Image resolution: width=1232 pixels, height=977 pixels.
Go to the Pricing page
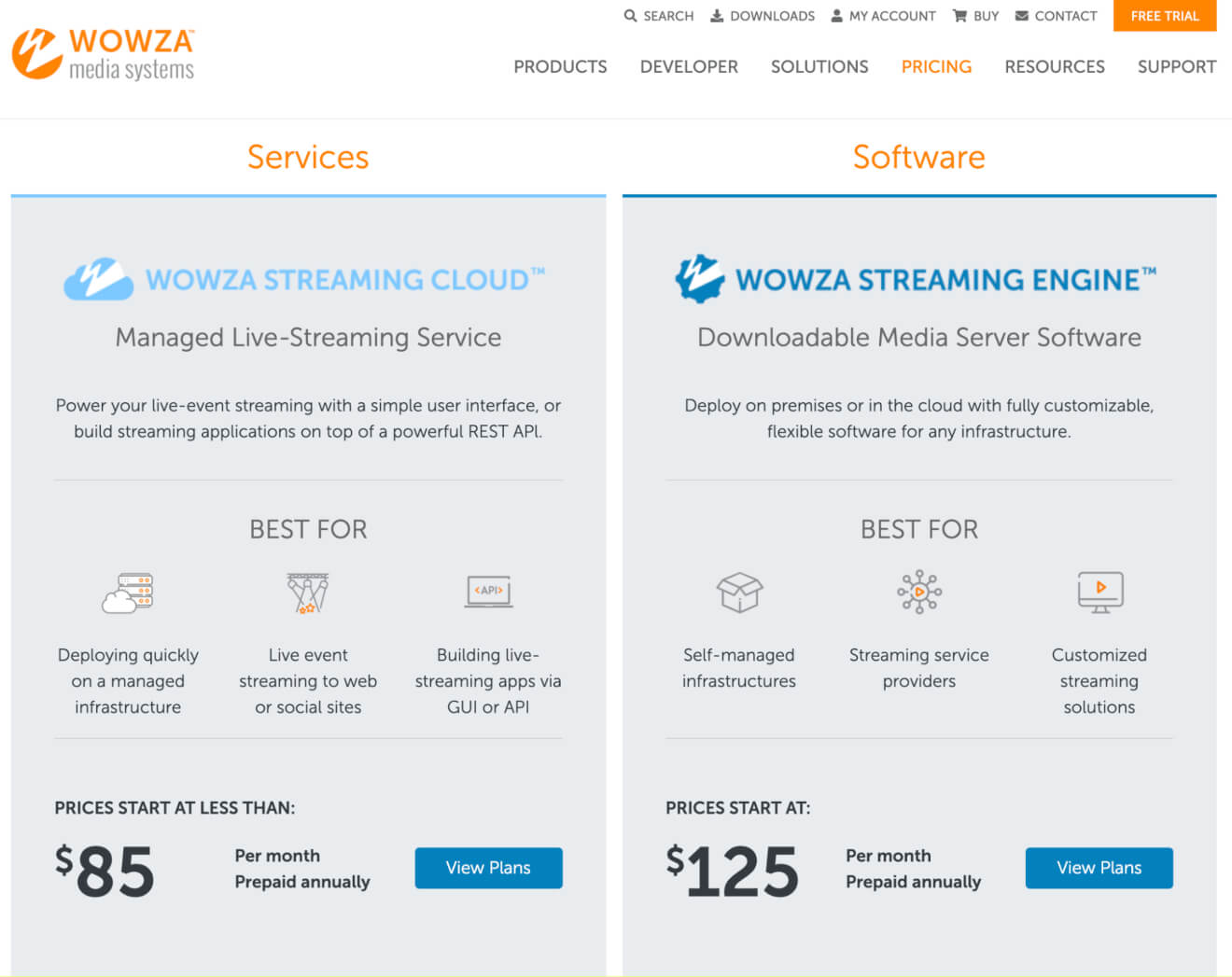[x=936, y=67]
